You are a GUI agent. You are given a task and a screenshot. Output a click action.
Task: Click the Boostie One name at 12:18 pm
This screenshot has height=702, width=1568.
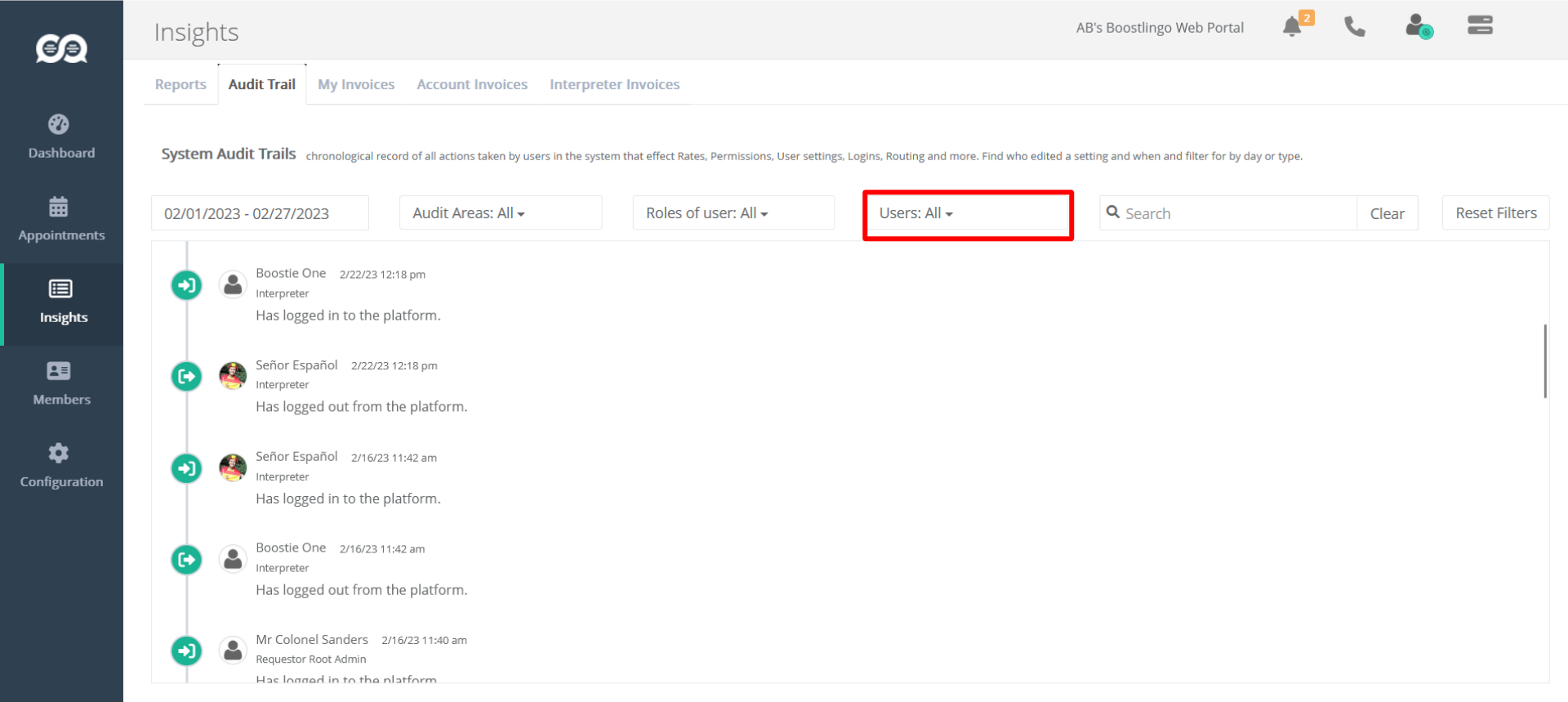coord(291,273)
